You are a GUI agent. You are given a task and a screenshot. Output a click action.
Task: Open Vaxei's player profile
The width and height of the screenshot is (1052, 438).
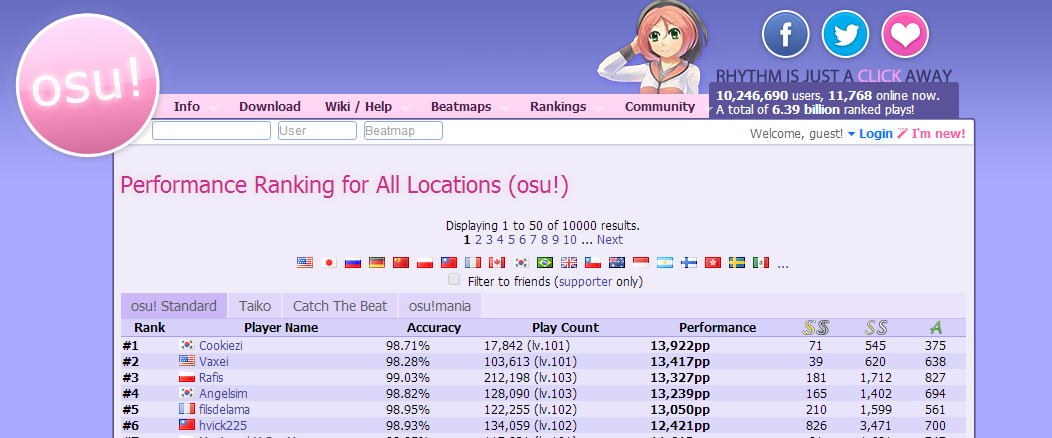(x=214, y=362)
